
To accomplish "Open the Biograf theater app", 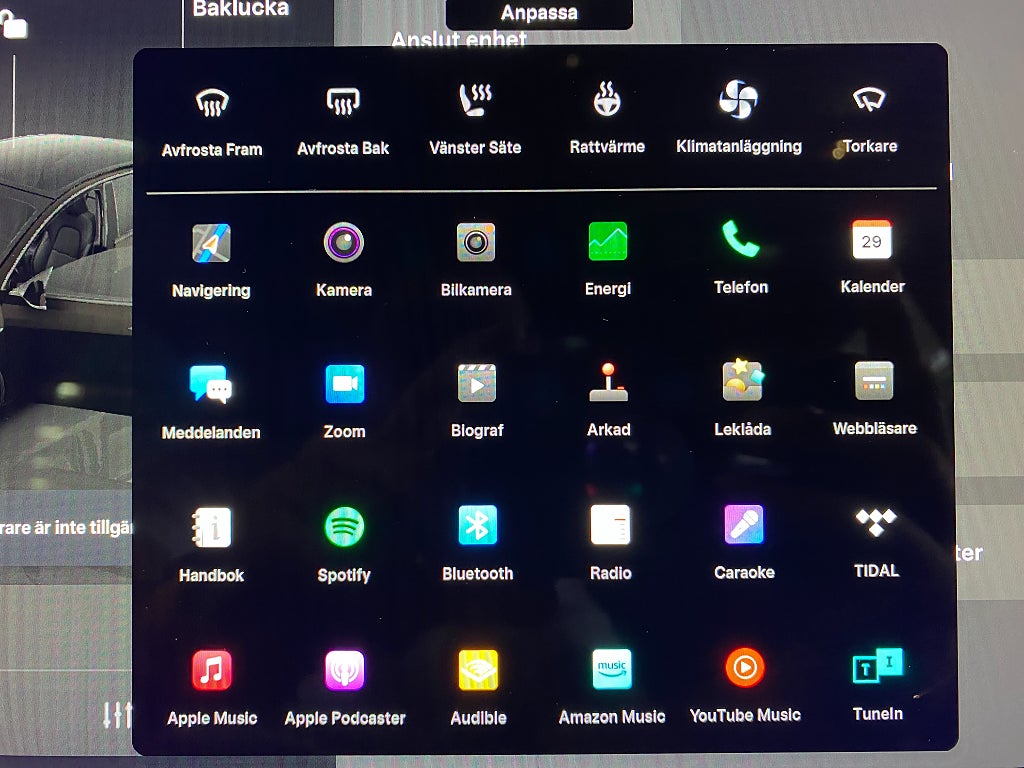I will click(x=477, y=383).
